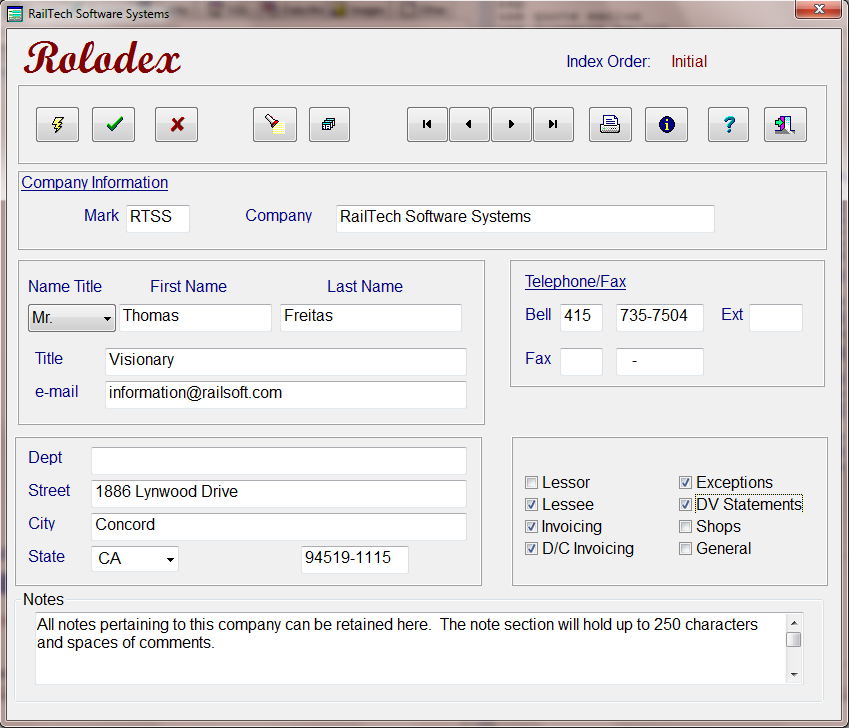Uncheck the DV Statements checkbox

point(686,505)
